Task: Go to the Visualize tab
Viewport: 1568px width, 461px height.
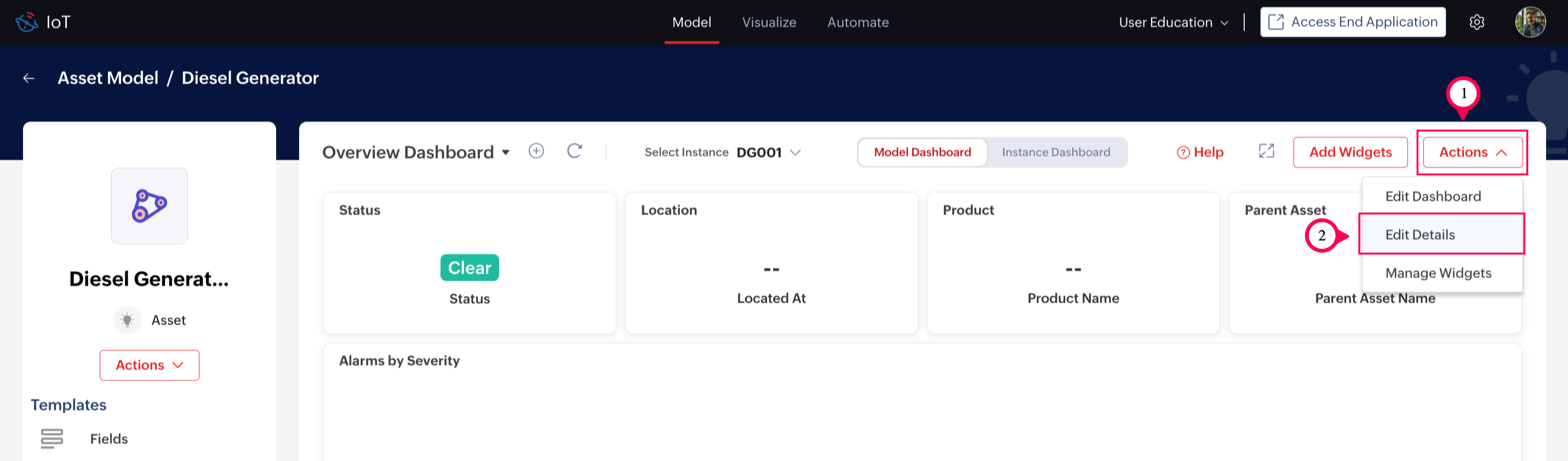Action: 769,22
